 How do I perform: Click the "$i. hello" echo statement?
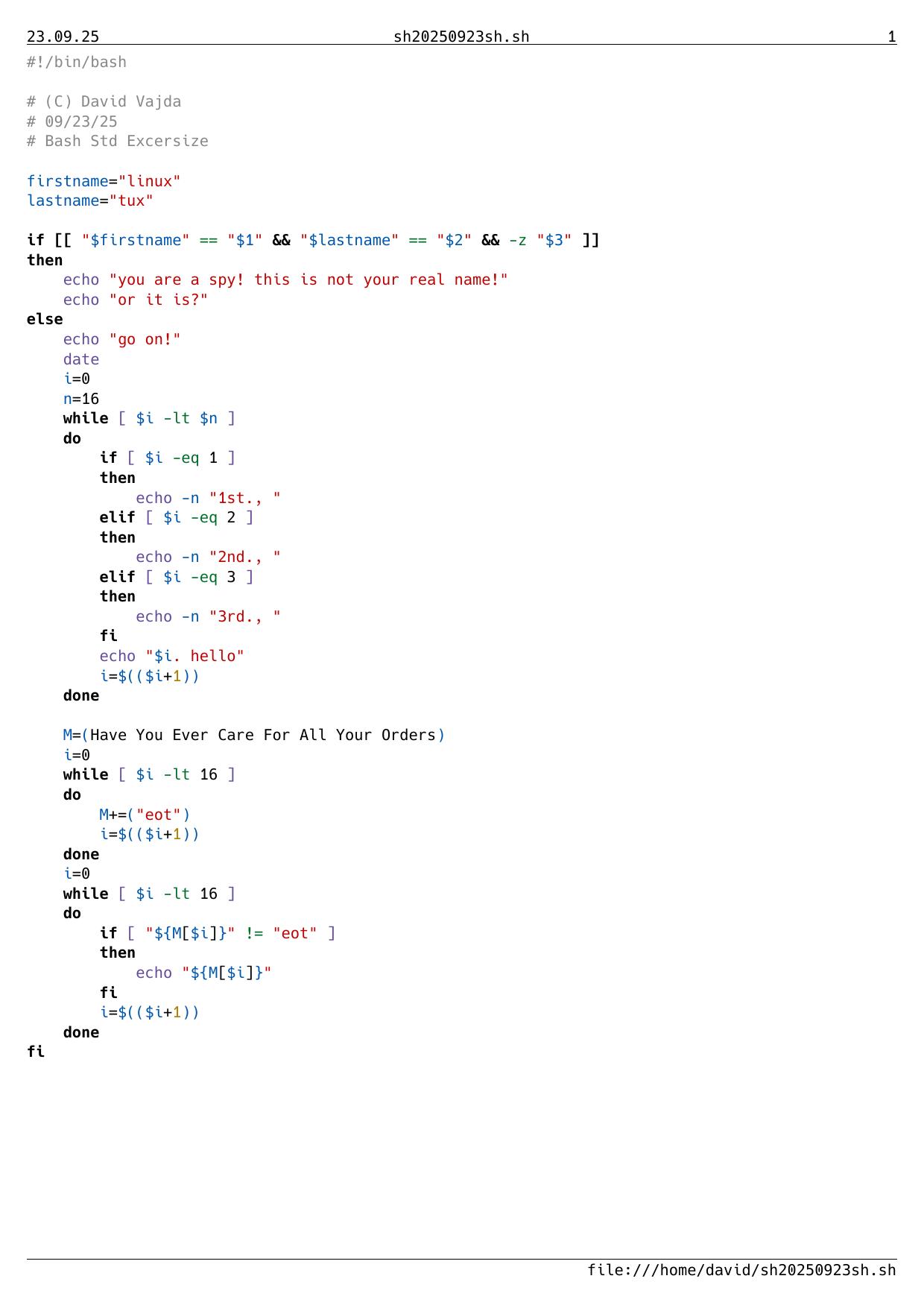tap(172, 656)
